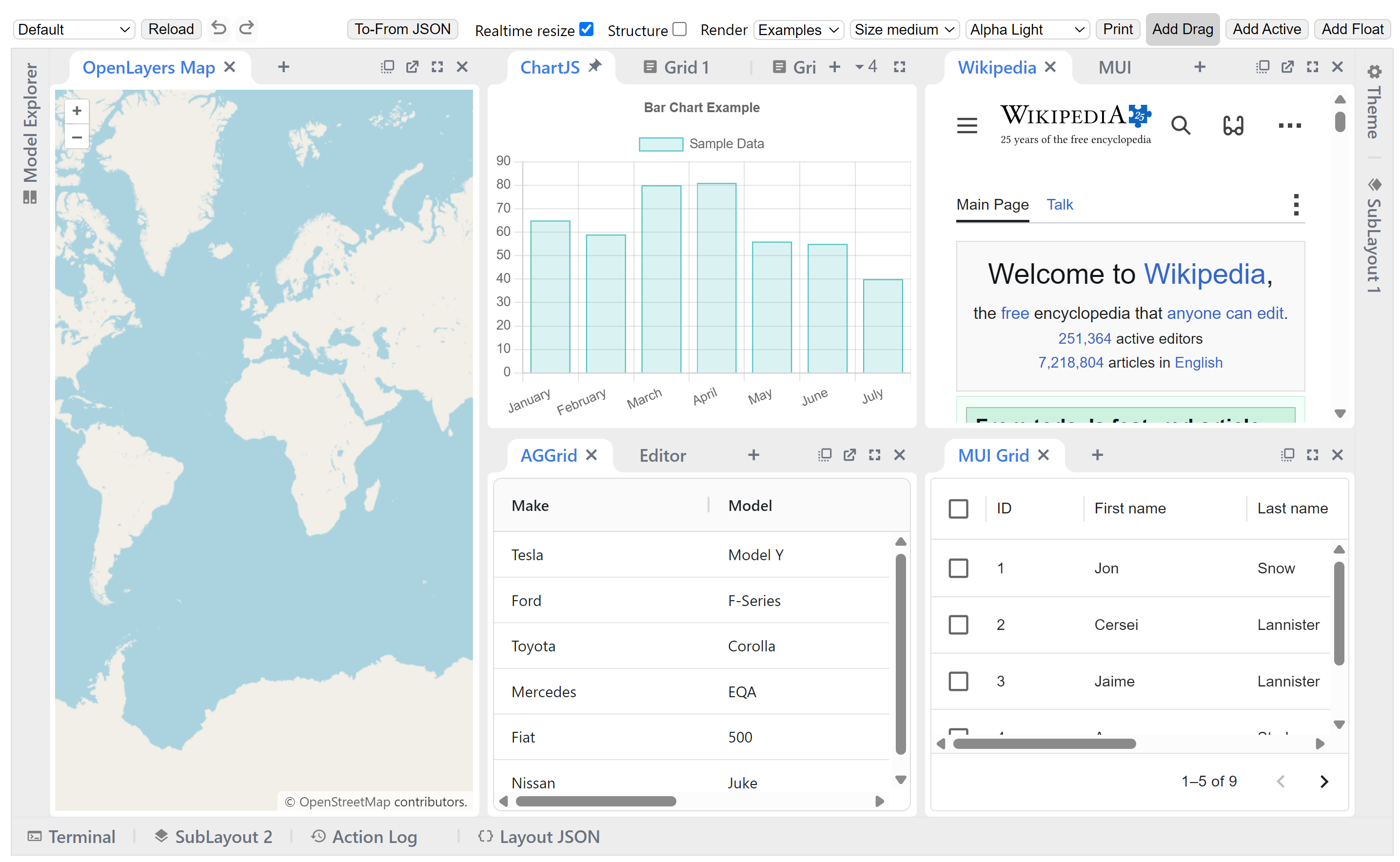The height and width of the screenshot is (862, 1400).
Task: Switch to the Editor tab
Action: point(662,455)
